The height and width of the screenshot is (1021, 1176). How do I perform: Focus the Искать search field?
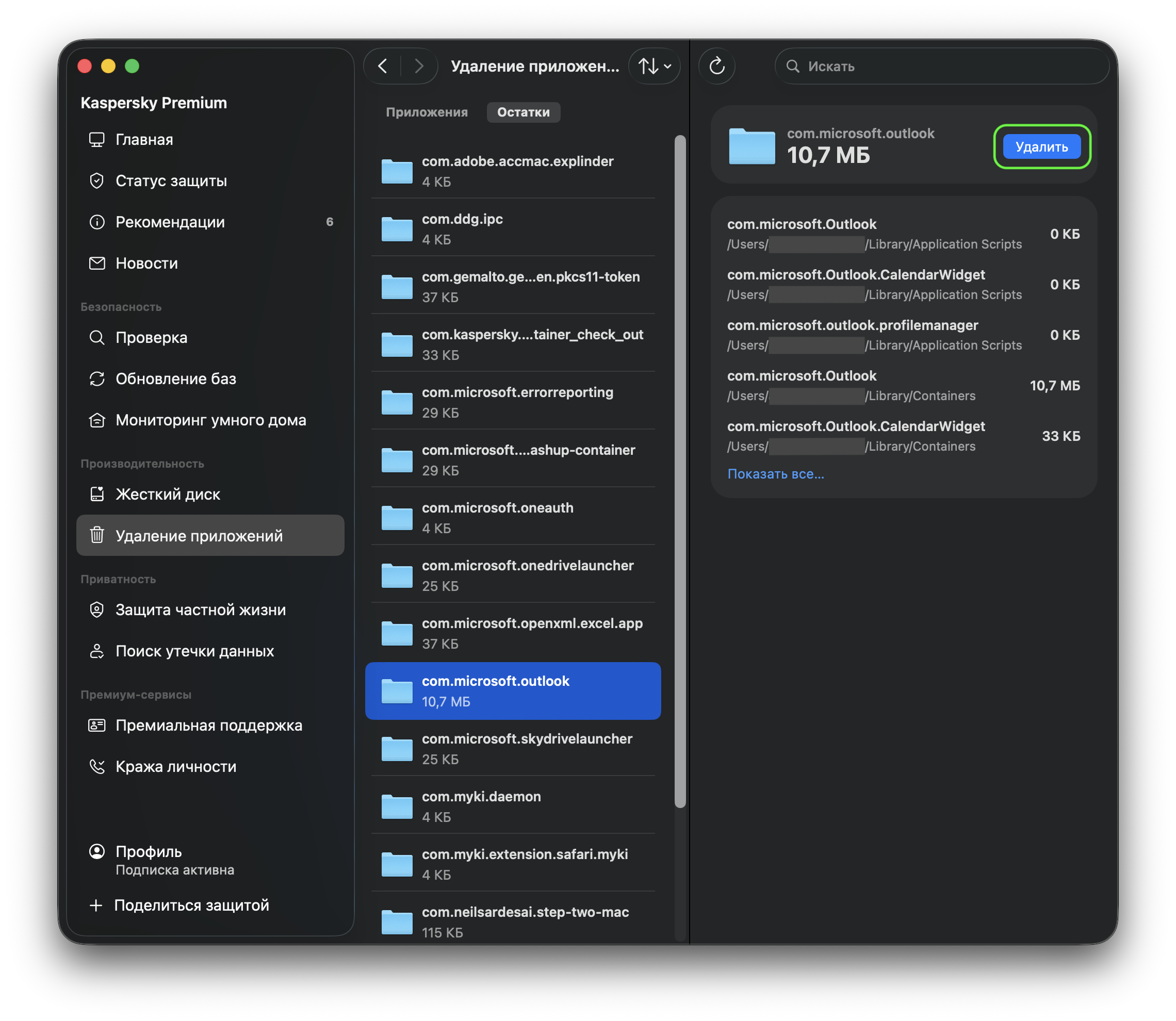(x=942, y=66)
